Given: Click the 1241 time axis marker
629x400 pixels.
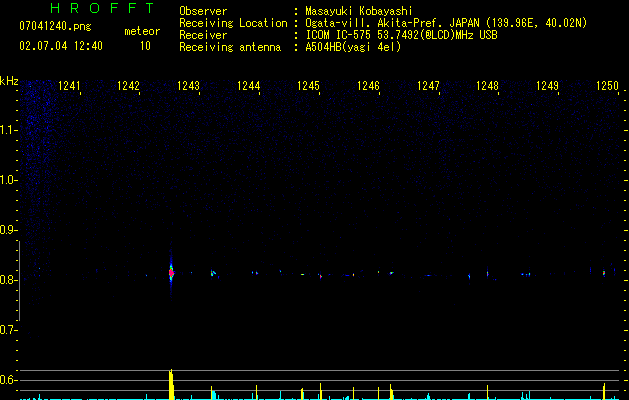Looking at the screenshot, I should 69,86.
